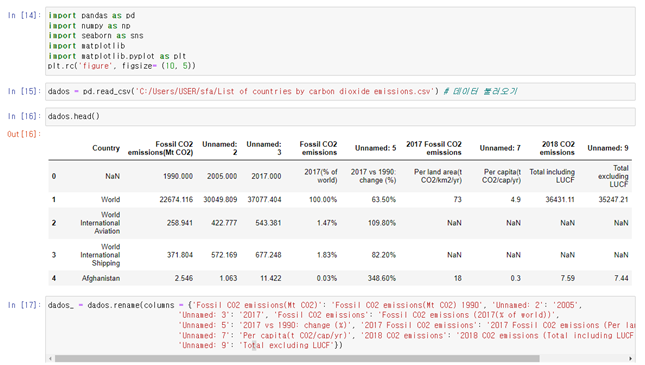645x365 pixels.
Task: Click the imports code cell In [14]
Action: pos(340,41)
